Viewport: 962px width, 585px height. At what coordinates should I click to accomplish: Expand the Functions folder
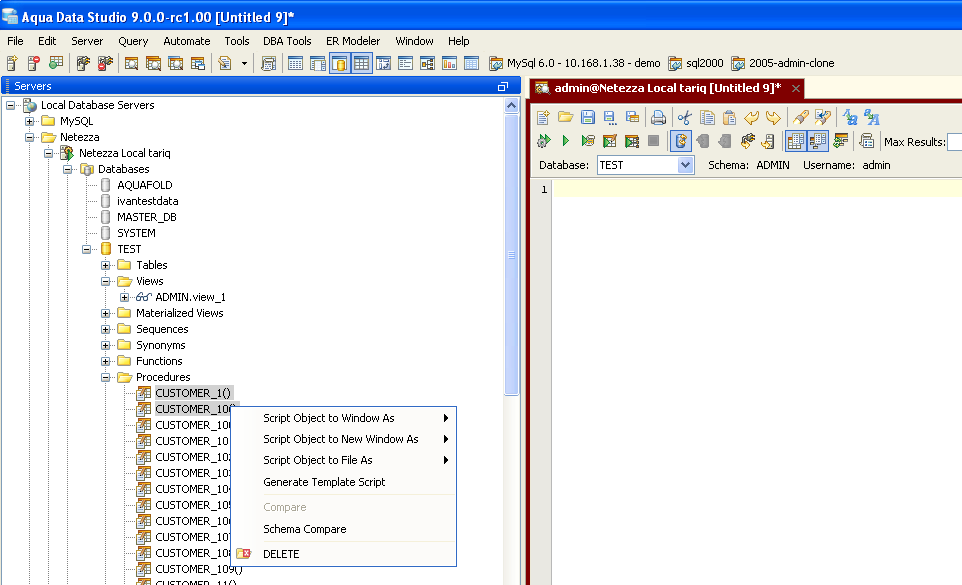click(106, 361)
